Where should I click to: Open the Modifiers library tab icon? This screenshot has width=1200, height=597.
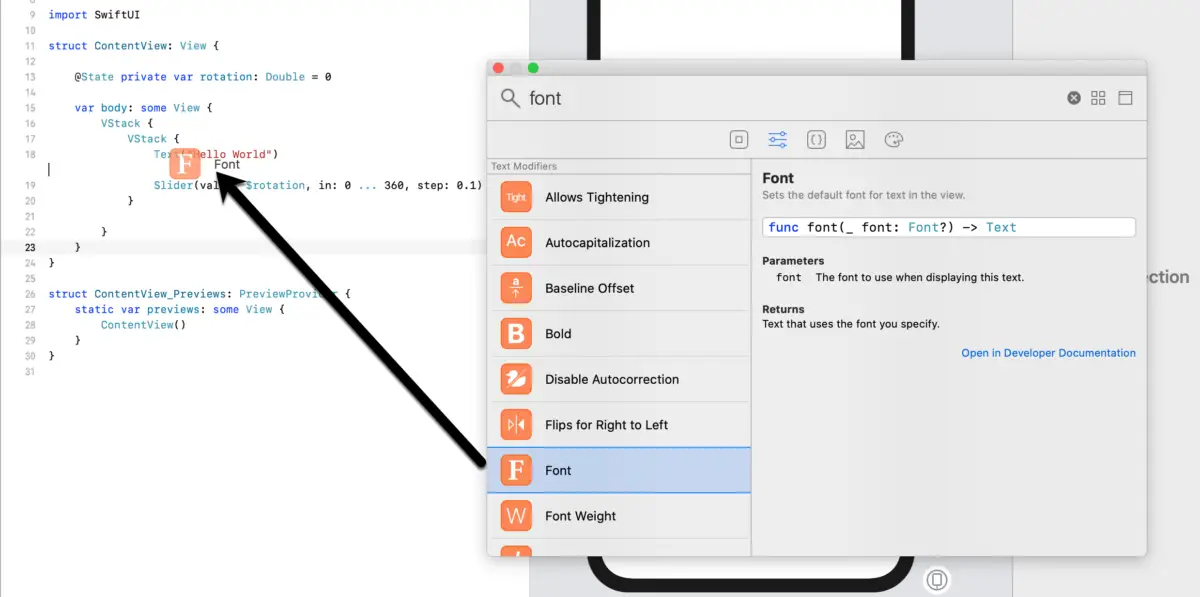777,139
